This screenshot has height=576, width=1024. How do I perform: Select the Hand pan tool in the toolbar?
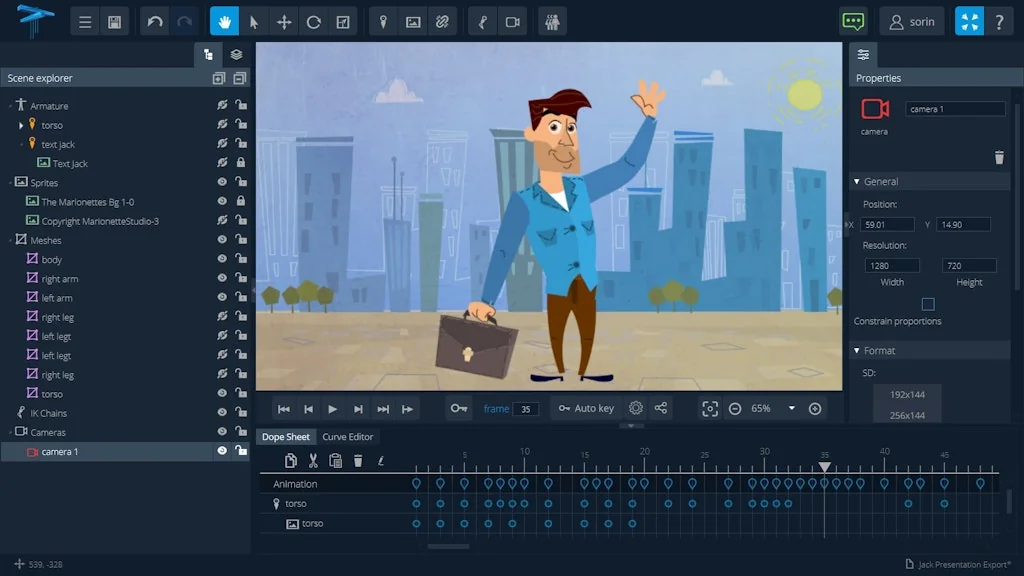pyautogui.click(x=225, y=20)
